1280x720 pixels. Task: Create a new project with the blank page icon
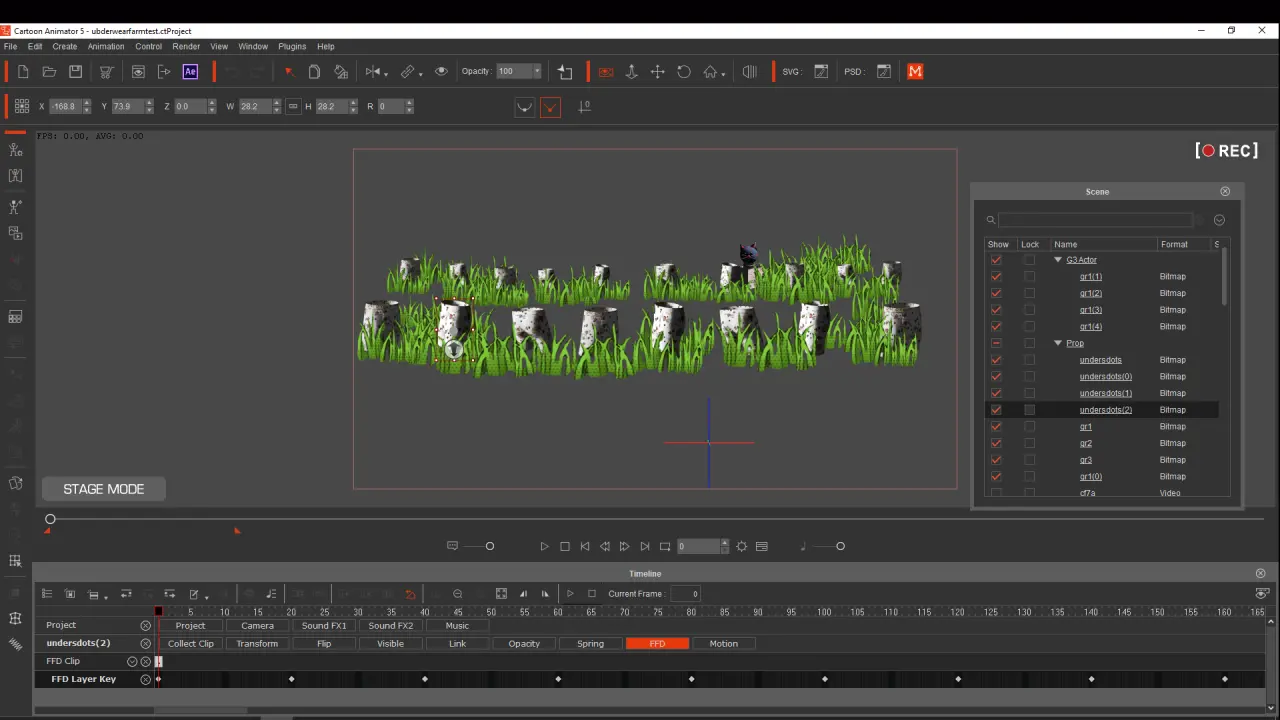(23, 72)
